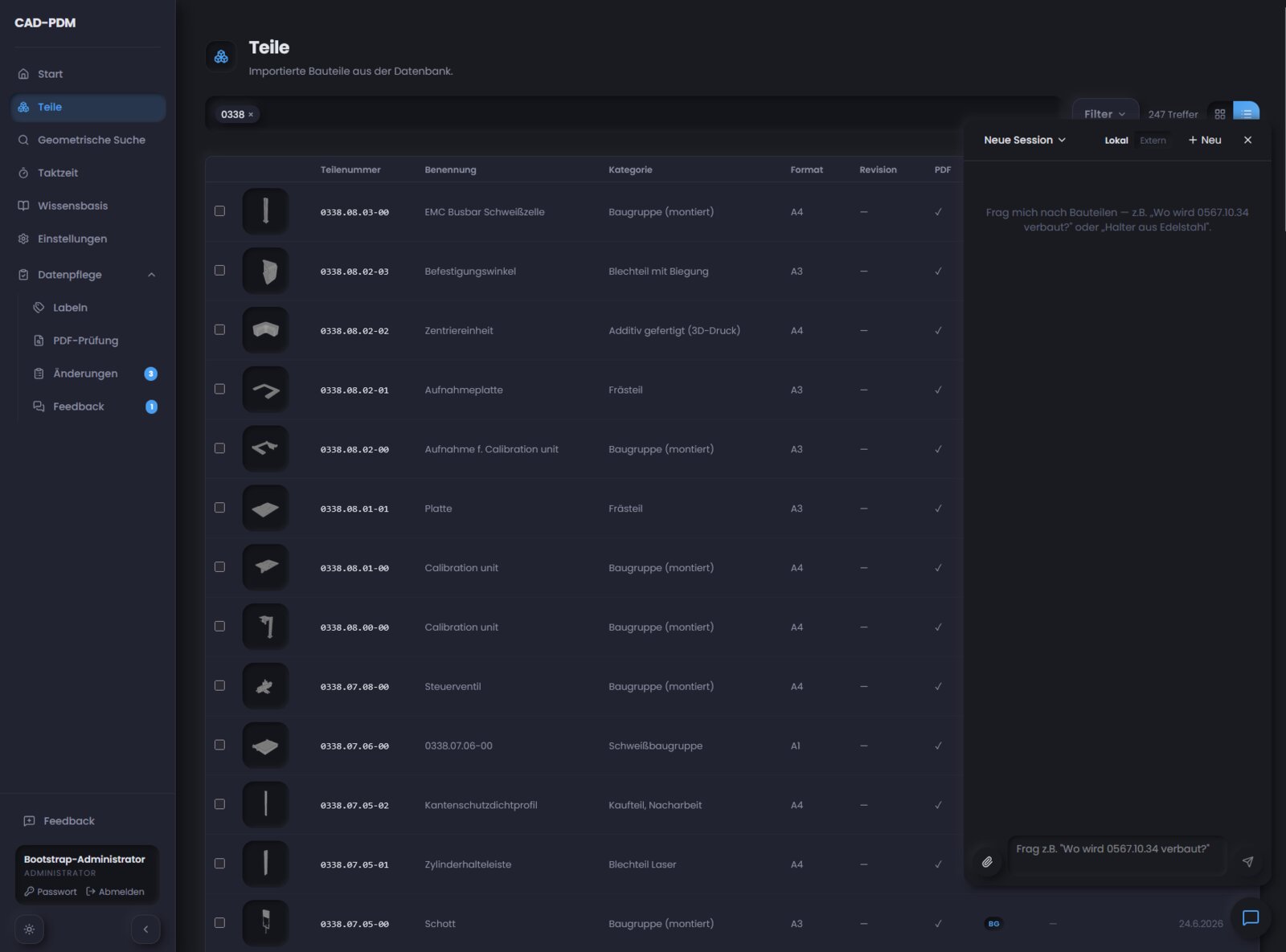The width and height of the screenshot is (1286, 952).
Task: Click the chat message input field
Action: coord(1116,856)
